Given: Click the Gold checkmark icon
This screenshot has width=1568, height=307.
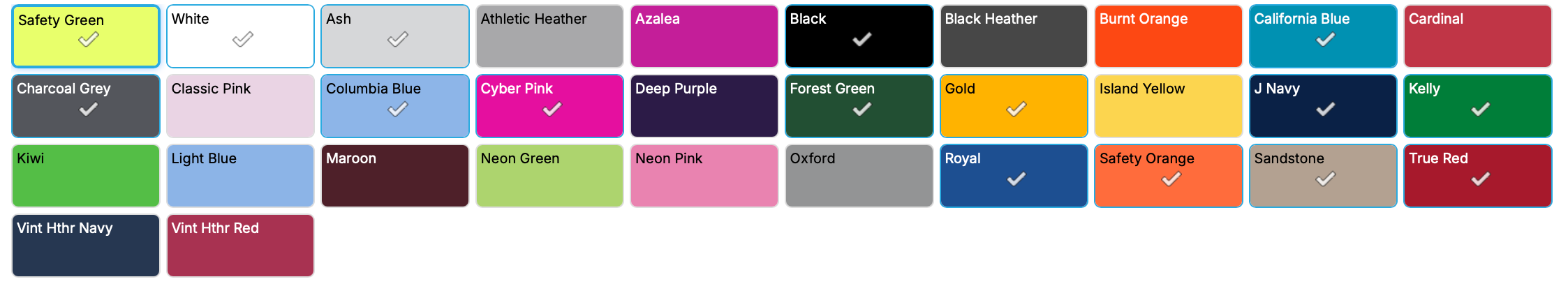Looking at the screenshot, I should [x=1016, y=110].
